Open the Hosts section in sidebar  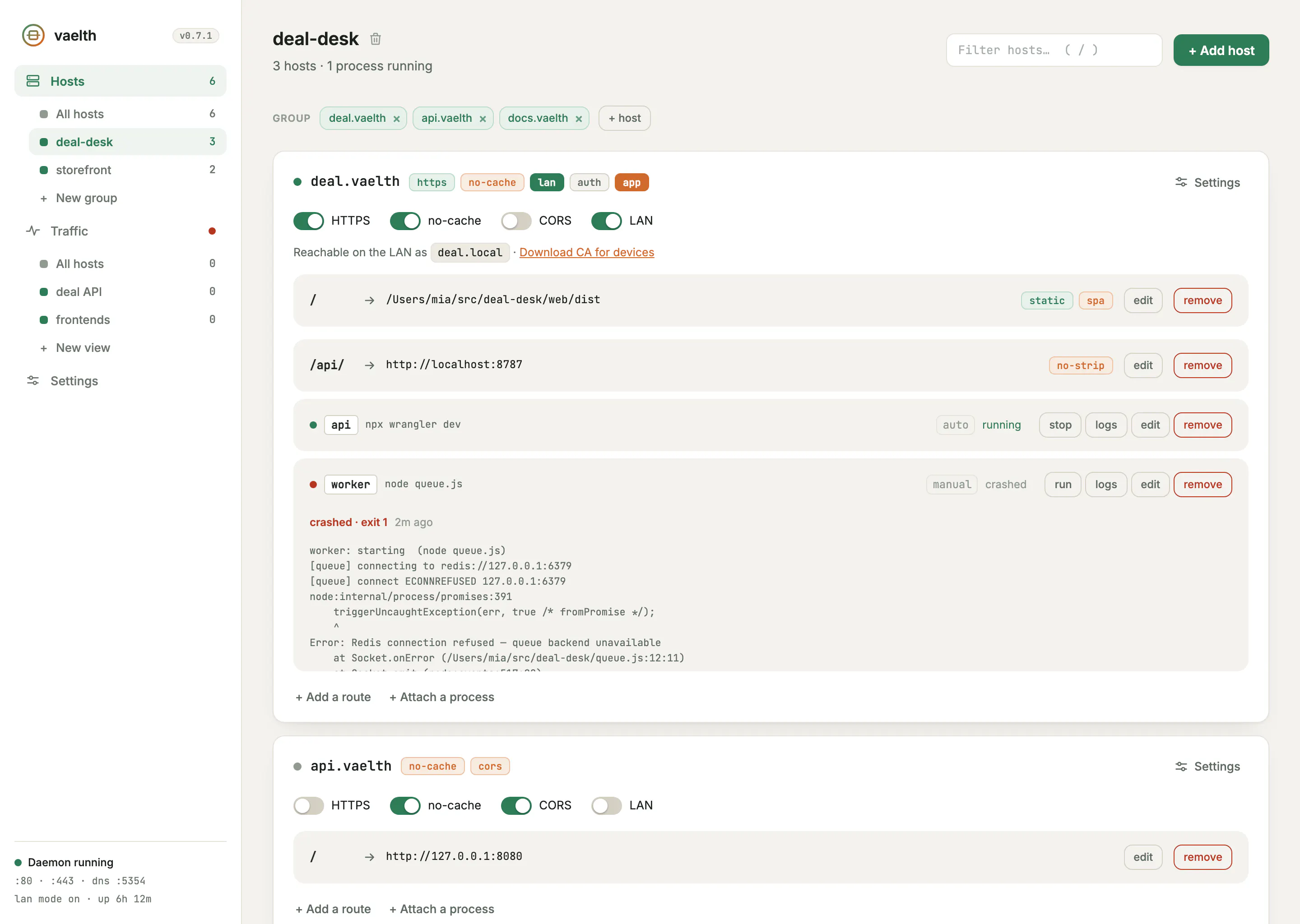pos(120,81)
